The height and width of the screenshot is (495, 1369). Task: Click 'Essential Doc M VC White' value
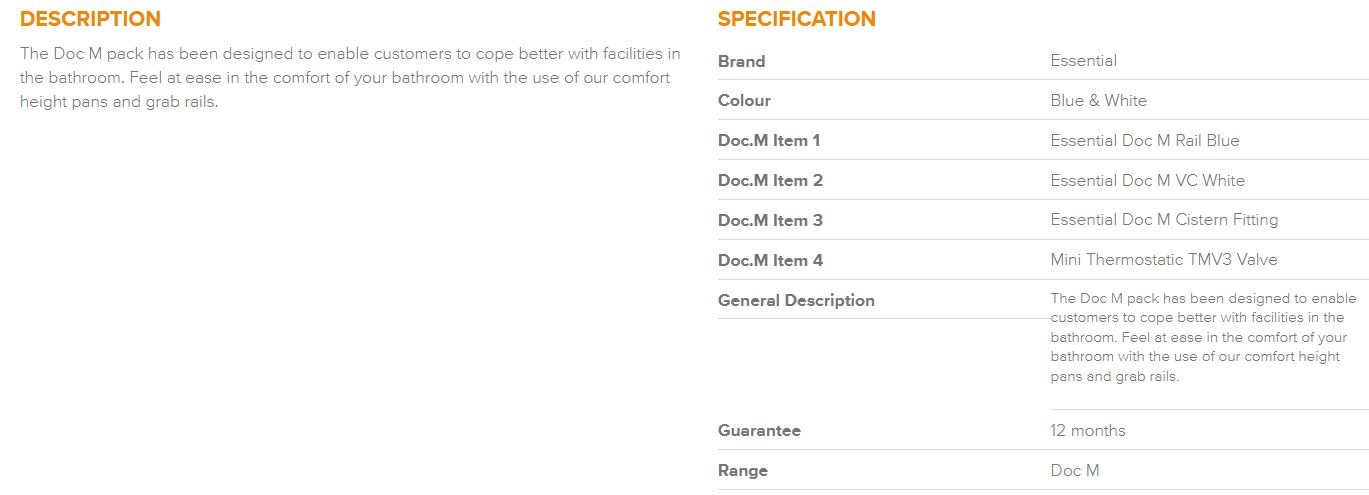1147,181
